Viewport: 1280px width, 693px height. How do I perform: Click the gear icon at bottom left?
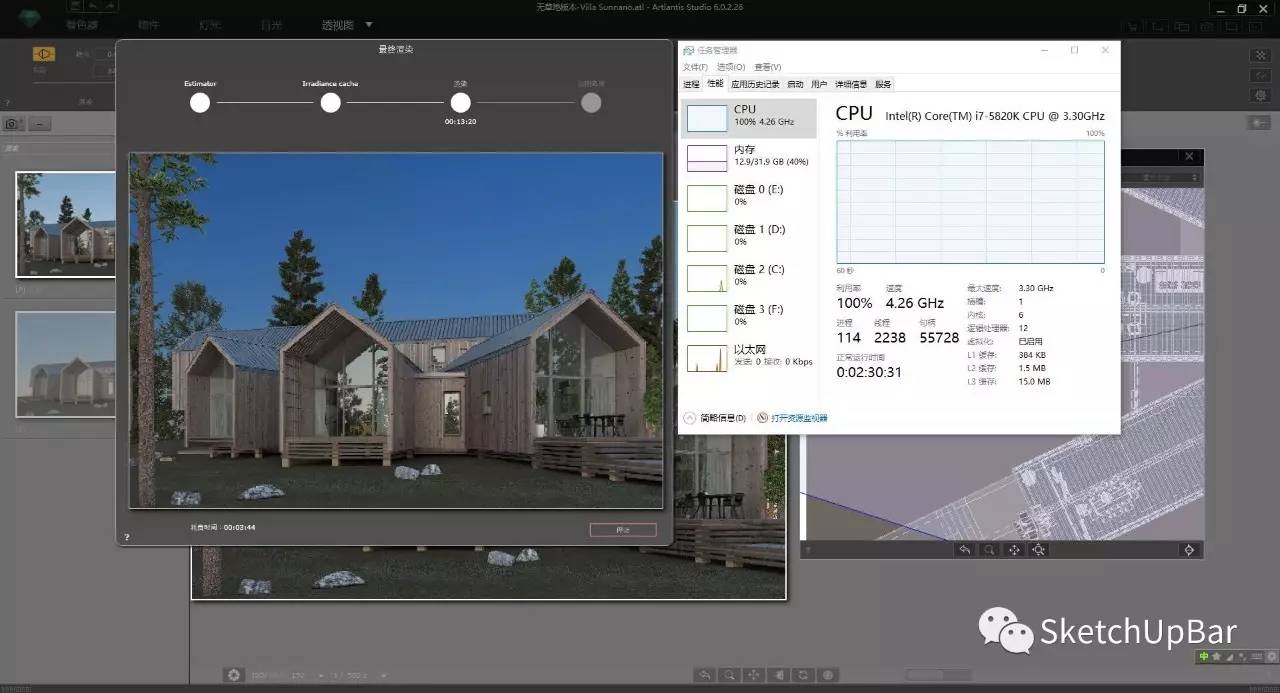coord(234,675)
